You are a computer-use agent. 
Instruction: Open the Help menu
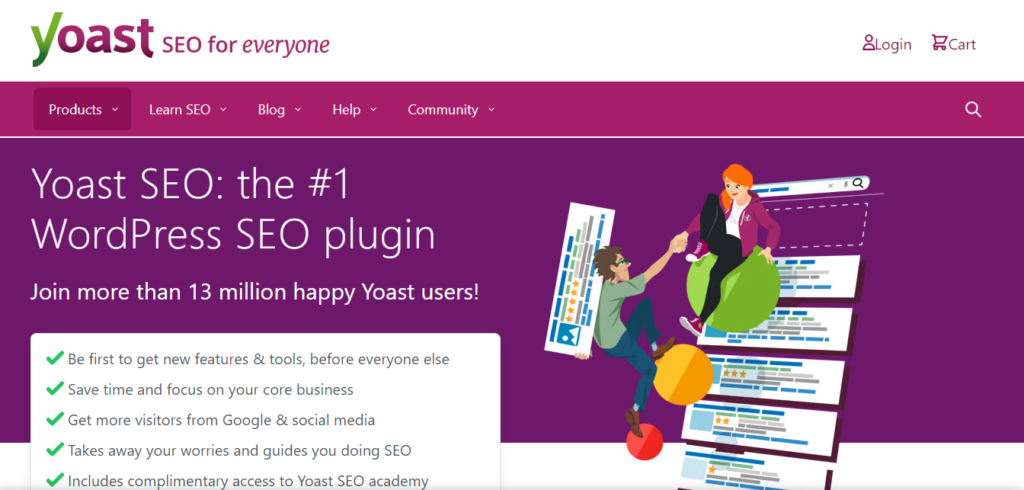[x=355, y=110]
